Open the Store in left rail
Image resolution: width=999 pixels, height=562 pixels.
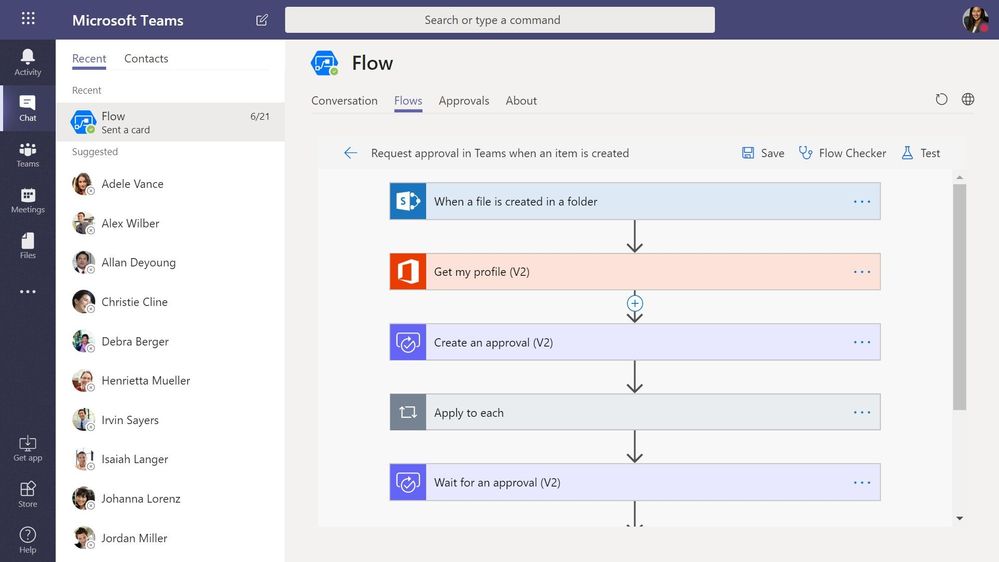pyautogui.click(x=27, y=494)
